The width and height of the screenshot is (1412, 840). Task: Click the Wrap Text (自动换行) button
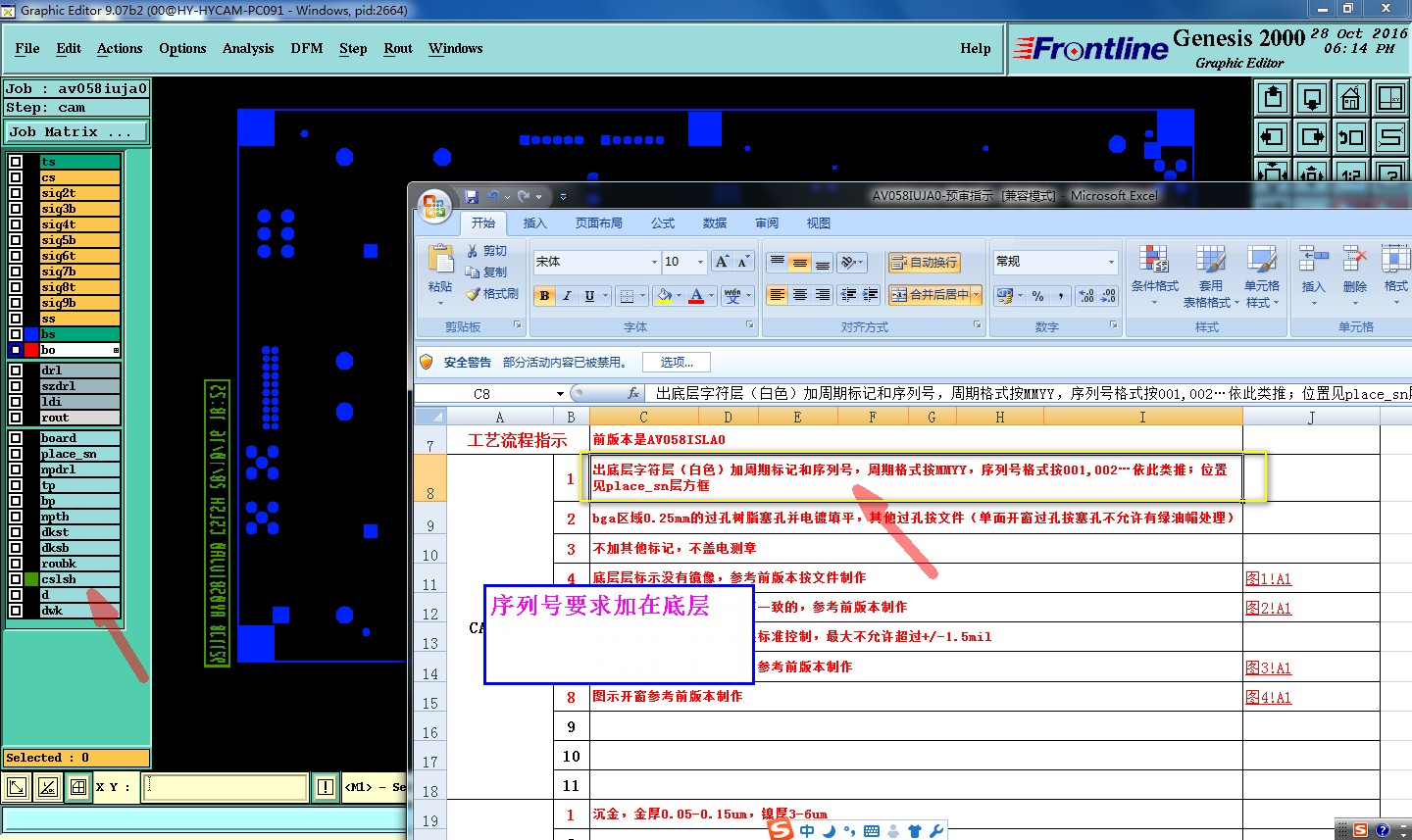[x=925, y=263]
